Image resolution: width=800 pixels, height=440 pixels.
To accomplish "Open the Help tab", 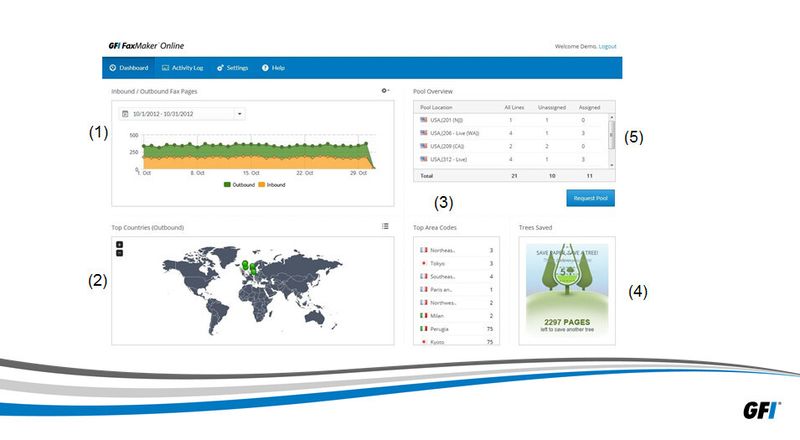I will 273,68.
